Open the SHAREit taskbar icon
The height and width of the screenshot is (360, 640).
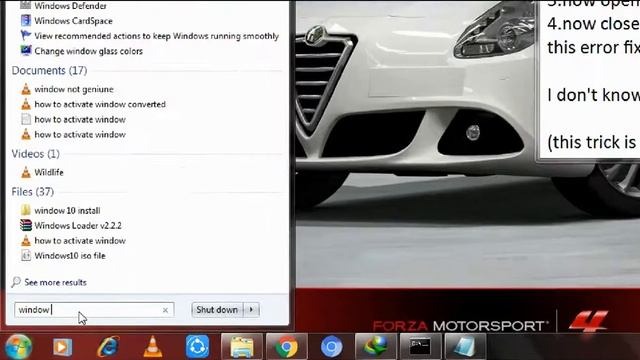[198, 347]
